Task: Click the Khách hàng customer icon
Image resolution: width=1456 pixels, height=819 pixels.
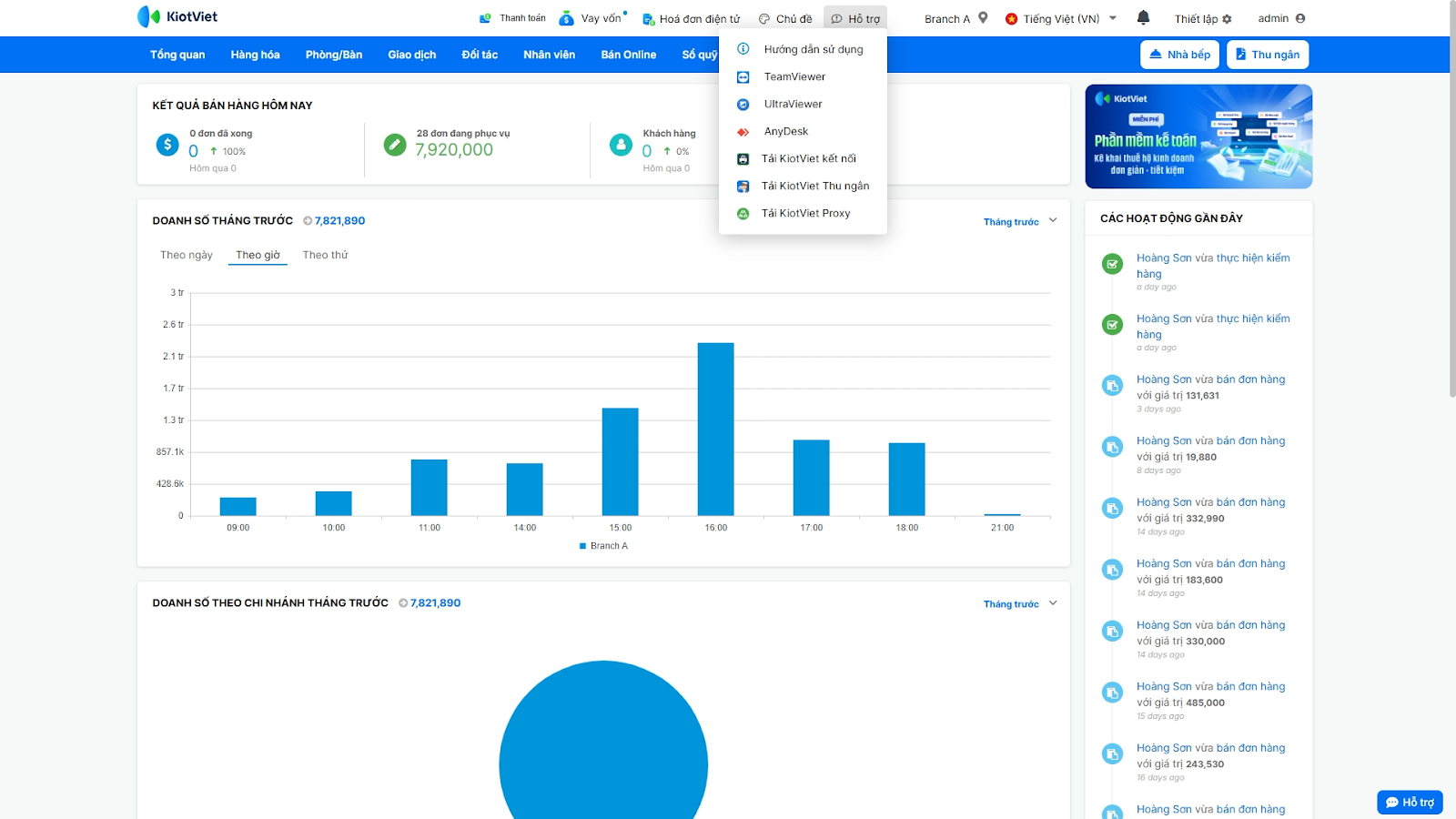Action: [x=621, y=145]
